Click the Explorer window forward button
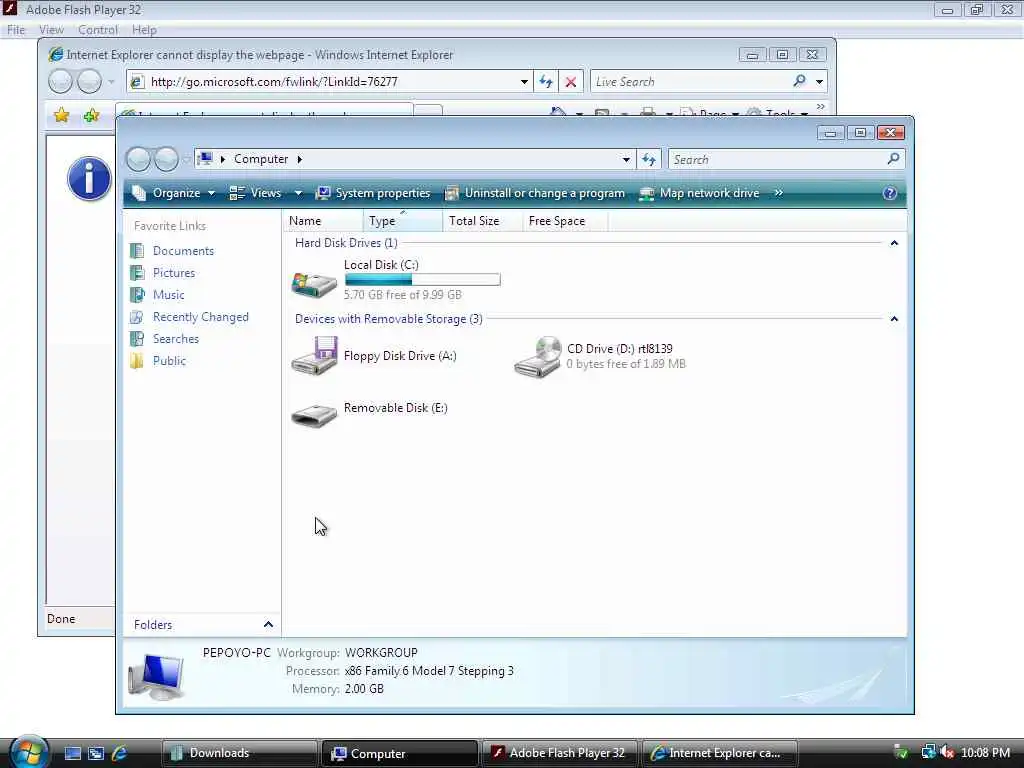 pyautogui.click(x=166, y=159)
